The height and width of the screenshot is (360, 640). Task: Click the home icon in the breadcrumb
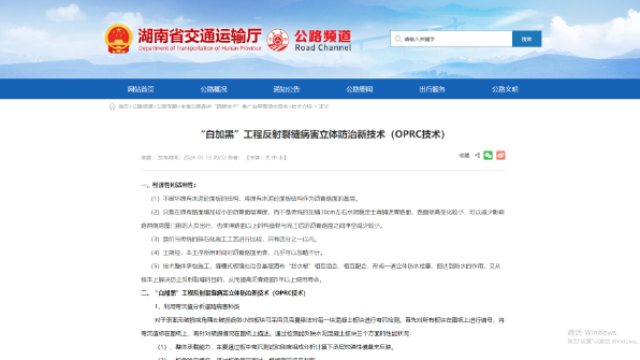coord(112,107)
